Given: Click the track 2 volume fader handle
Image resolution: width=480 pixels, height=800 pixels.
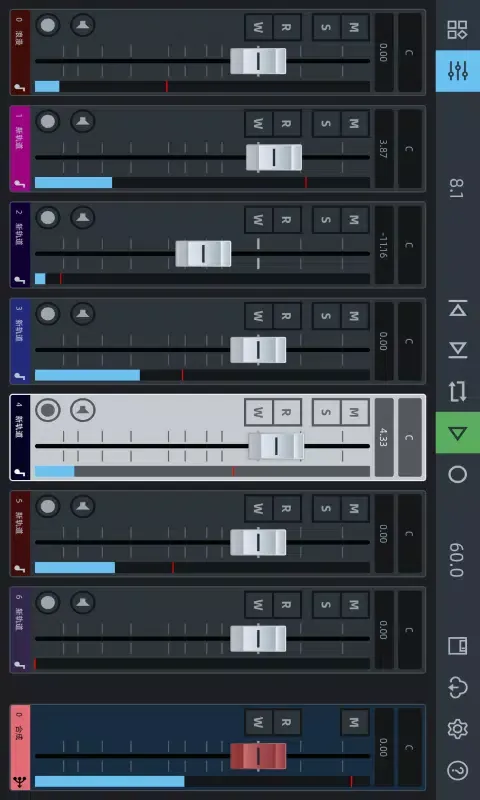Looking at the screenshot, I should point(203,254).
